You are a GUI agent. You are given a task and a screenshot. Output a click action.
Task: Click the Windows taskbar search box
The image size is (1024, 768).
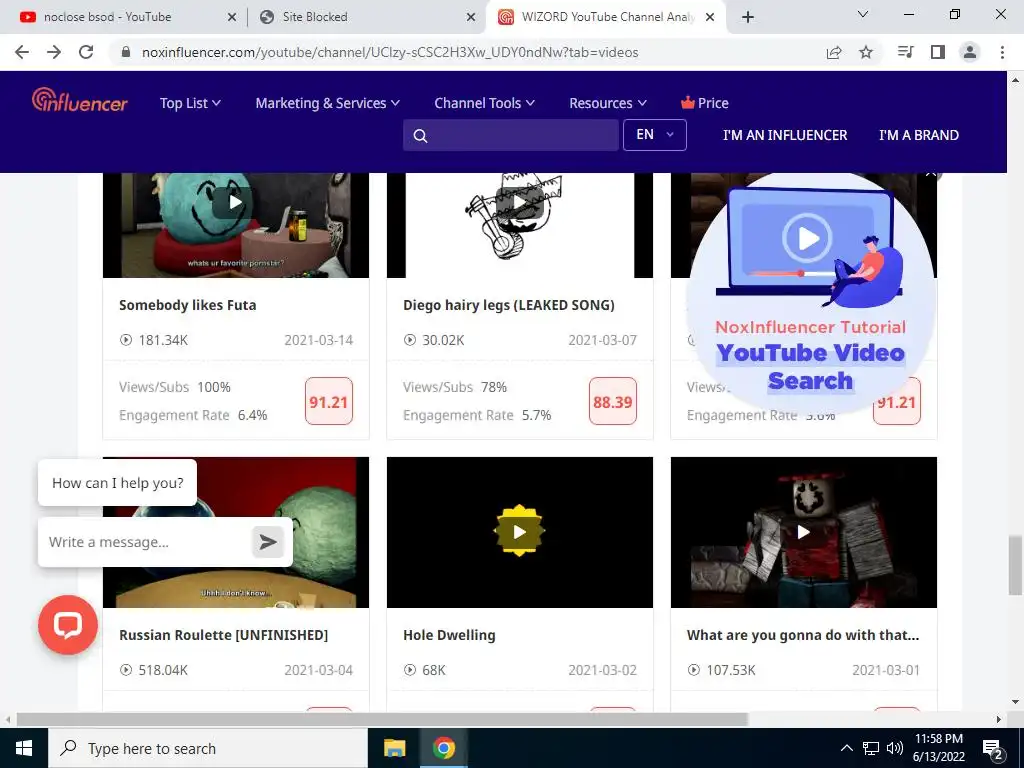pyautogui.click(x=208, y=748)
